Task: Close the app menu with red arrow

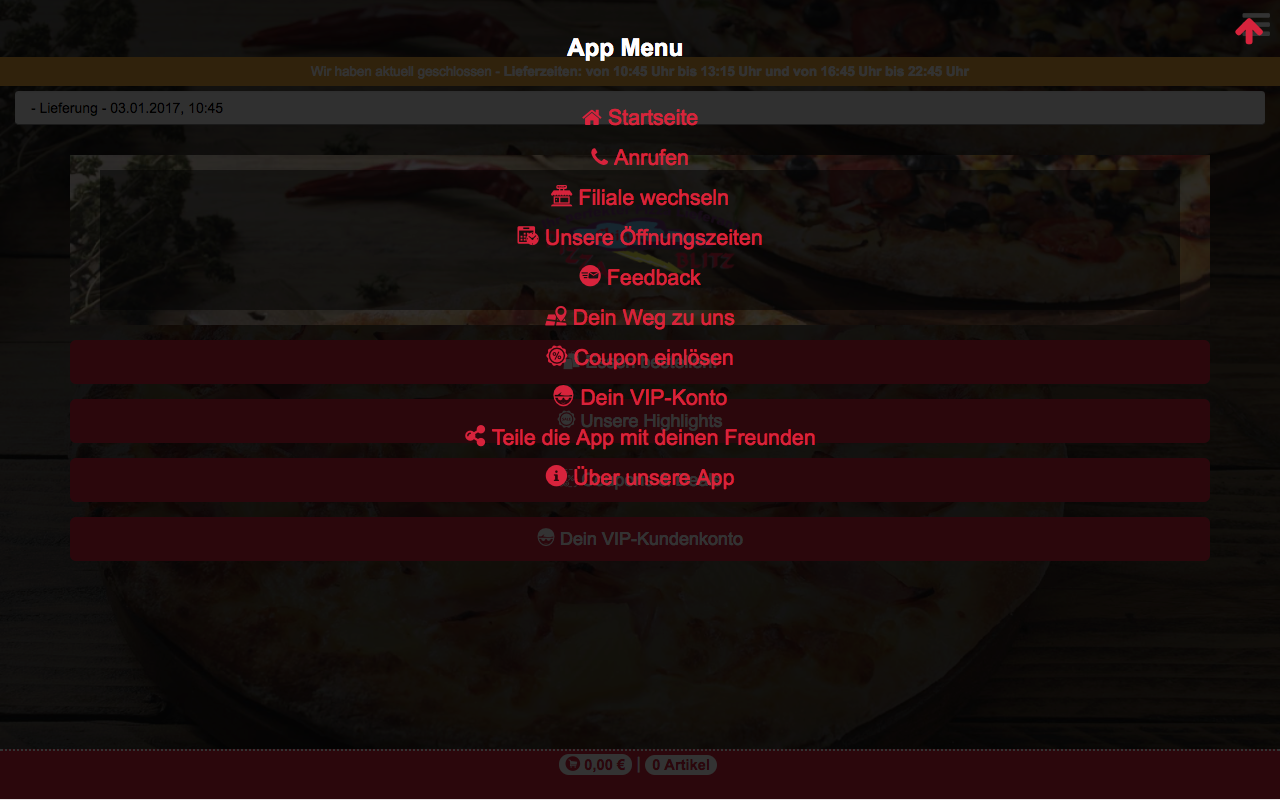Action: [x=1249, y=31]
